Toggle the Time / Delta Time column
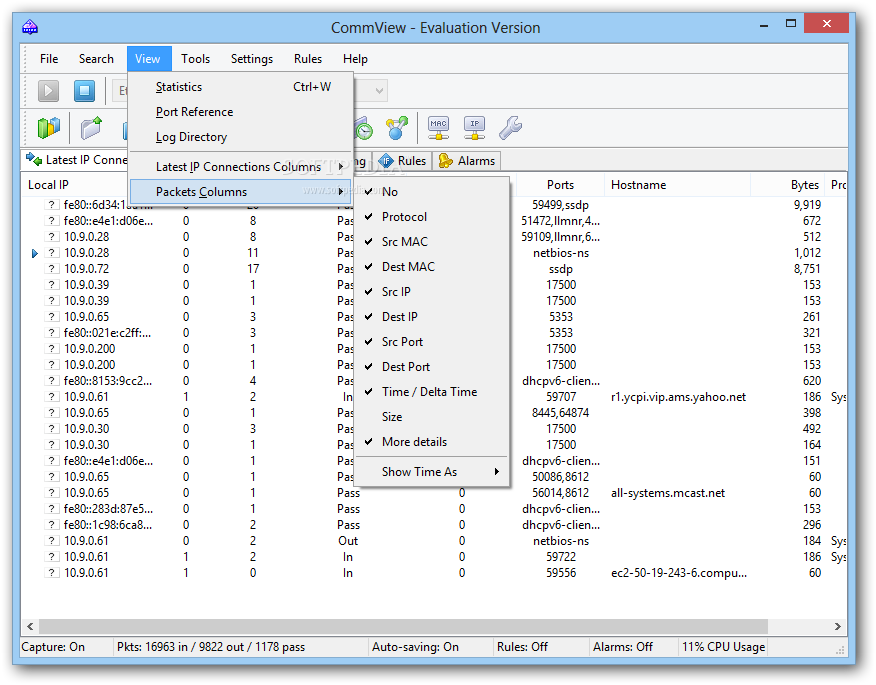The height and width of the screenshot is (685, 876). click(432, 392)
